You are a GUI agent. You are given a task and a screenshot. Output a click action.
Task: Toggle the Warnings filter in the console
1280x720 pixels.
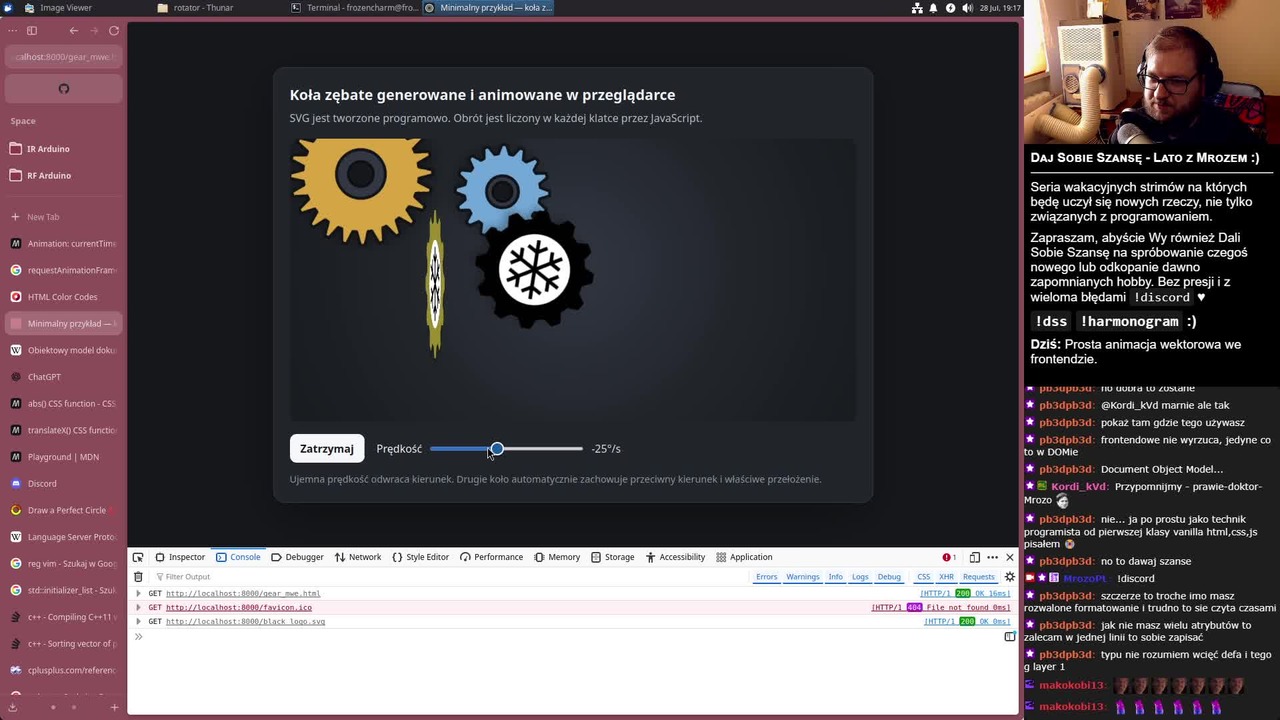[802, 577]
